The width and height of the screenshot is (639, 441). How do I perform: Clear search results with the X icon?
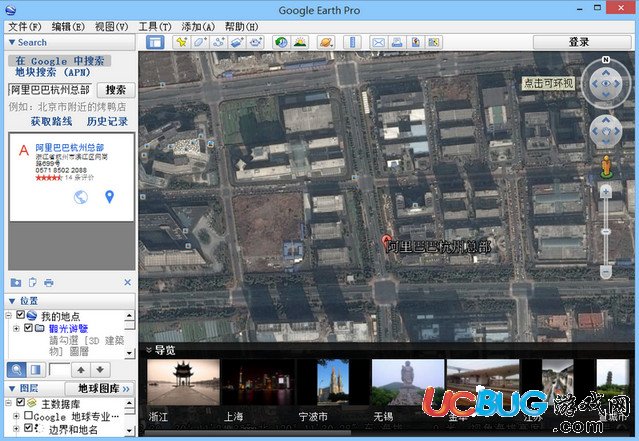[128, 282]
